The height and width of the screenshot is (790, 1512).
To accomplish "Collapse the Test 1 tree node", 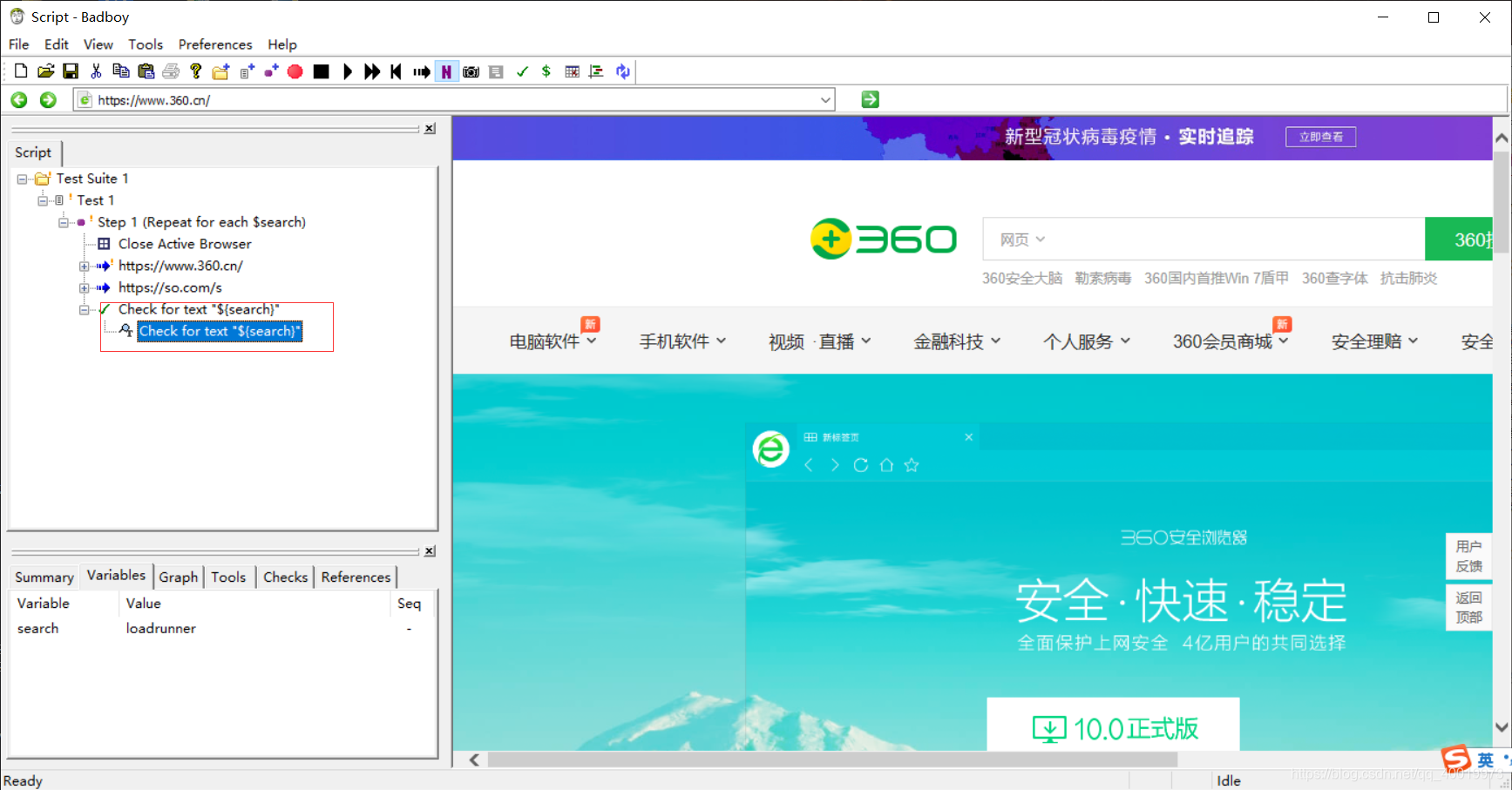I will [x=43, y=200].
